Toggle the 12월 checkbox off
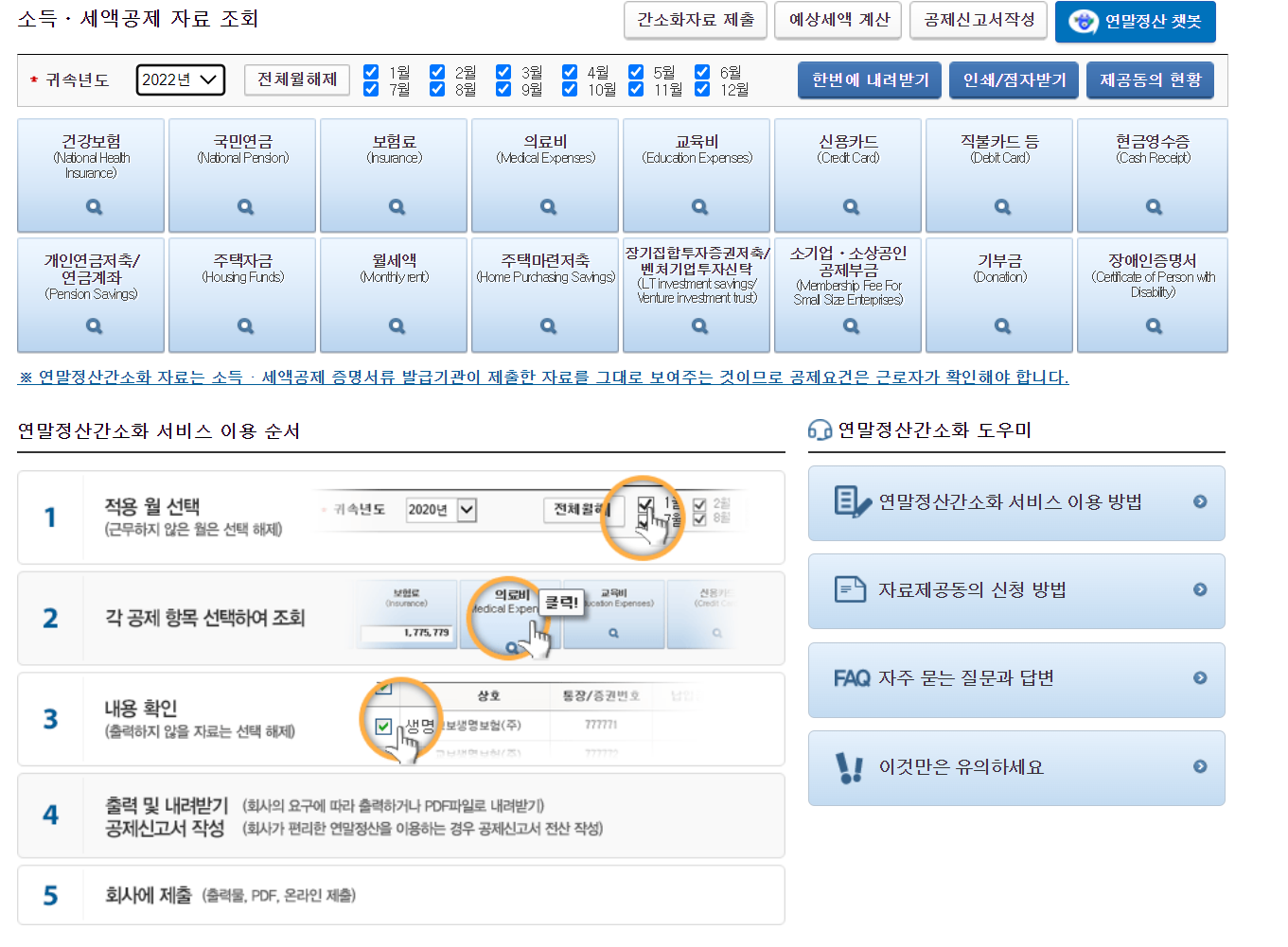Screen dimensions: 1288x947 tap(702, 89)
